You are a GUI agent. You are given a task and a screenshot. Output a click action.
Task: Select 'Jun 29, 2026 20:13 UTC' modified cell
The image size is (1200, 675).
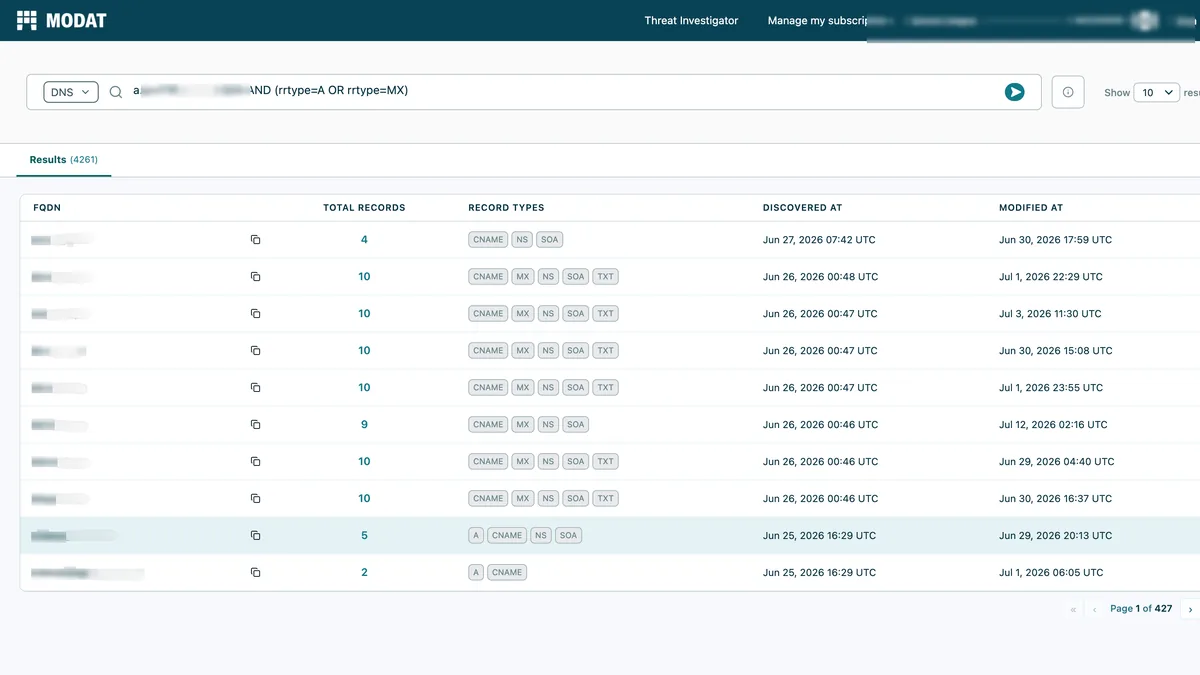coord(1055,536)
